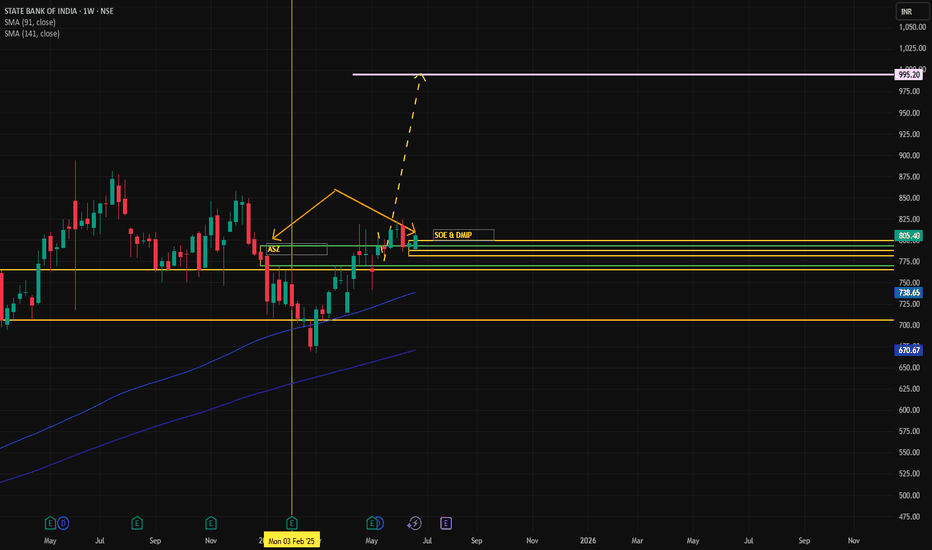This screenshot has height=550, width=932.
Task: Click the 600.00 price axis label
Action: 909,410
